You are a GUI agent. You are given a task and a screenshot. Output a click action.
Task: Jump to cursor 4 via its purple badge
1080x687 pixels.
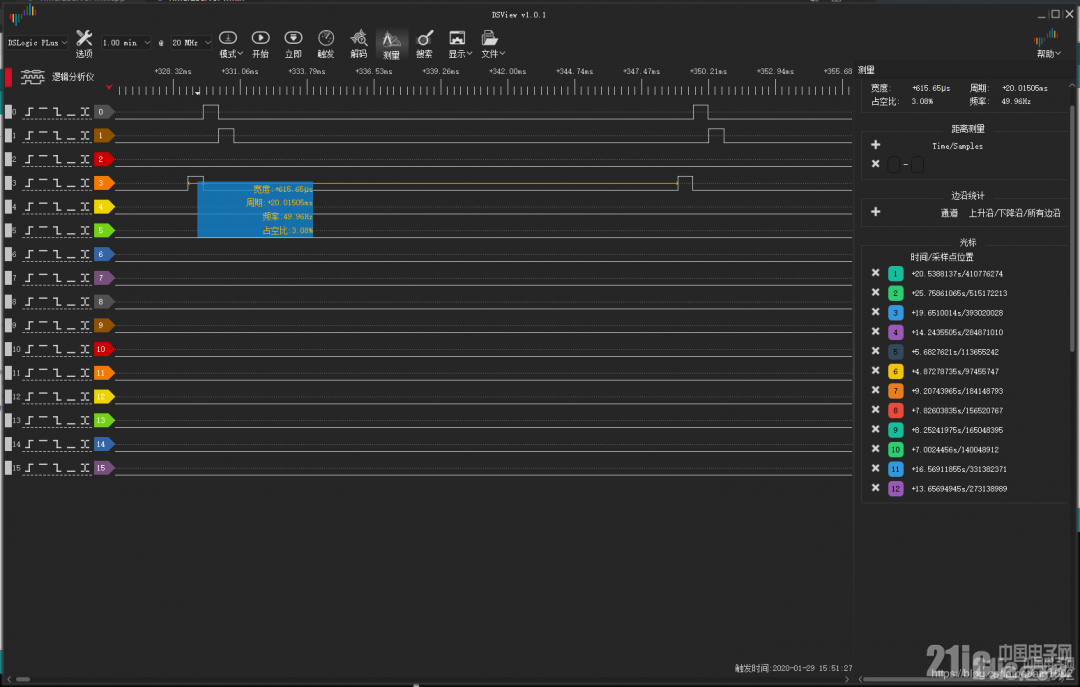pos(895,332)
